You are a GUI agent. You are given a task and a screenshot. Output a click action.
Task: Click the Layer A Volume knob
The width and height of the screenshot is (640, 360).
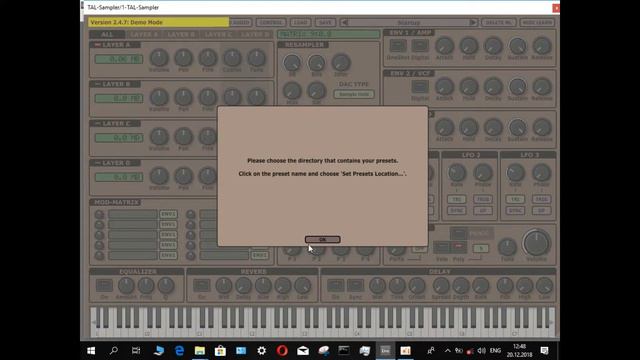(159, 58)
